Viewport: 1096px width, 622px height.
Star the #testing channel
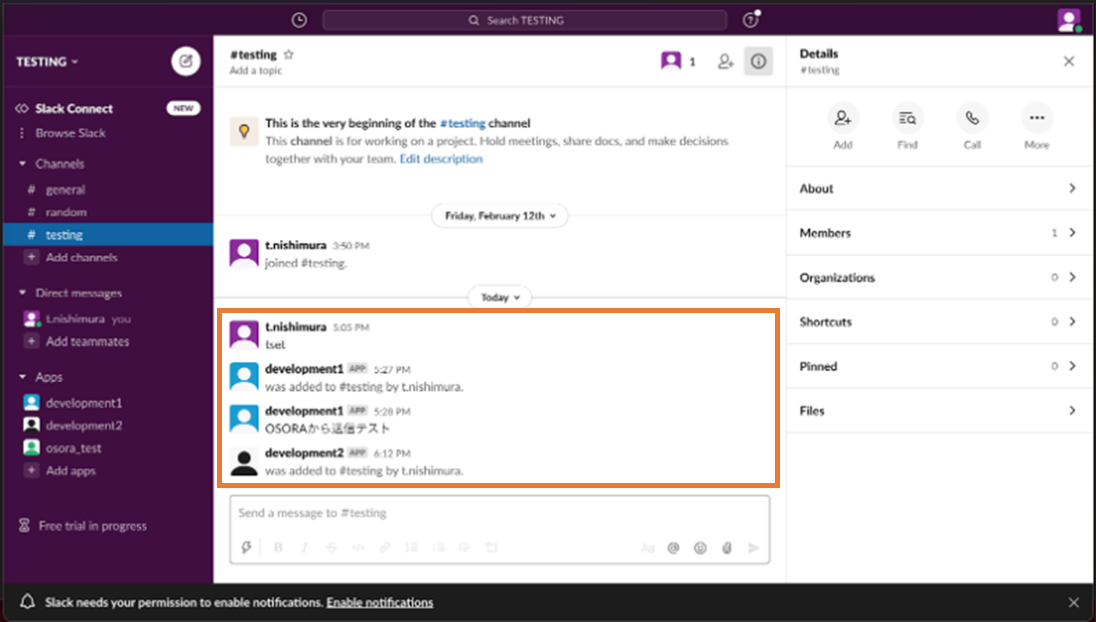coord(289,55)
